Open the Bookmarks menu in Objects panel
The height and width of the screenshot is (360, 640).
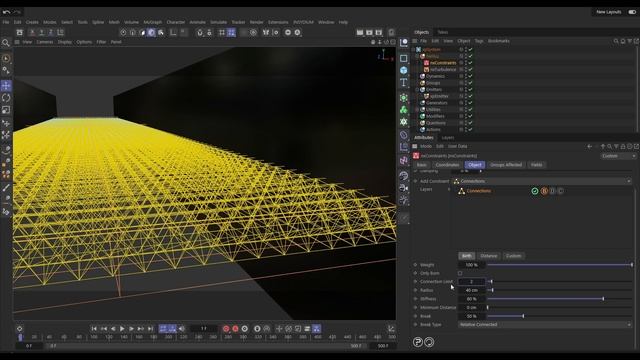coord(498,41)
